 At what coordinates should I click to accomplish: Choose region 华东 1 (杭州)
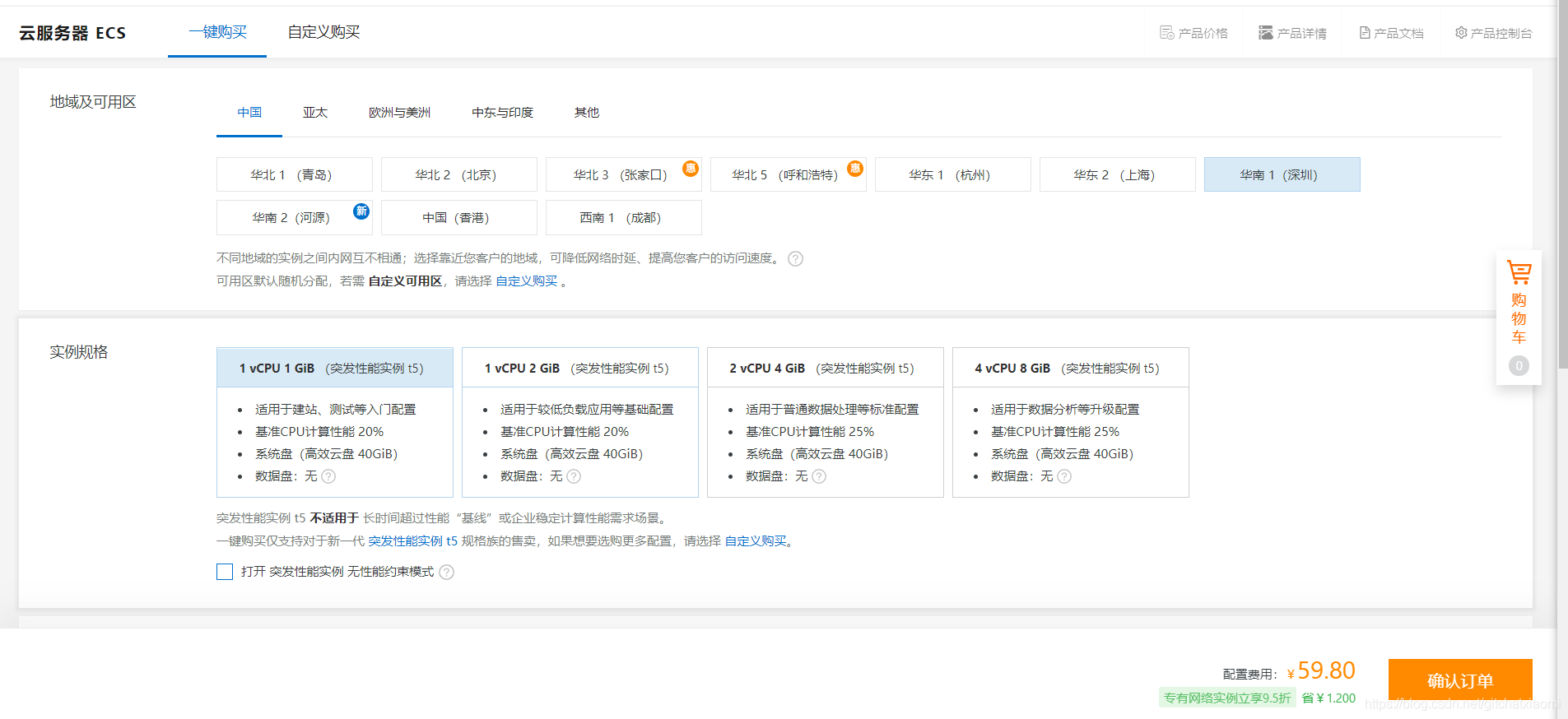coord(953,174)
